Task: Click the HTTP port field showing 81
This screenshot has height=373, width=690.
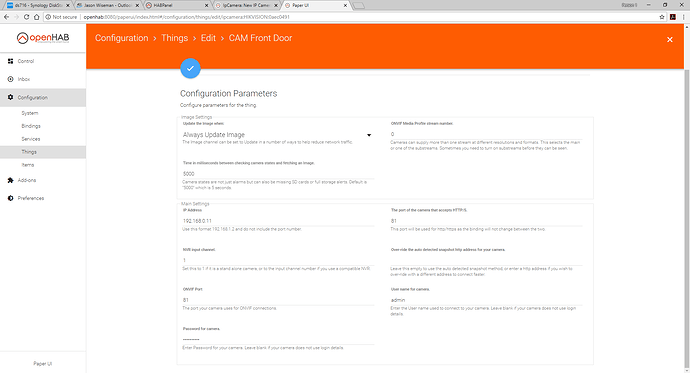Action: coord(486,221)
